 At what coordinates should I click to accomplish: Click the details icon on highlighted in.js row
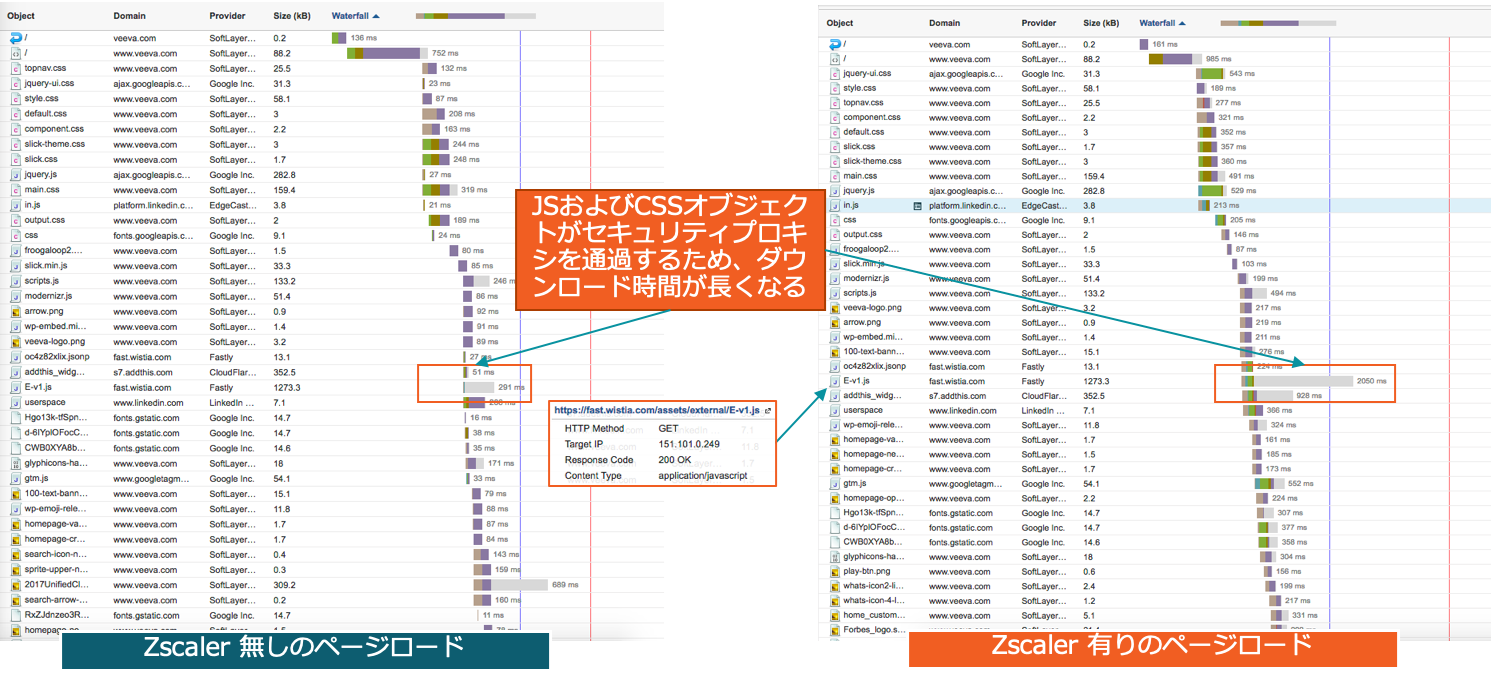coord(917,205)
